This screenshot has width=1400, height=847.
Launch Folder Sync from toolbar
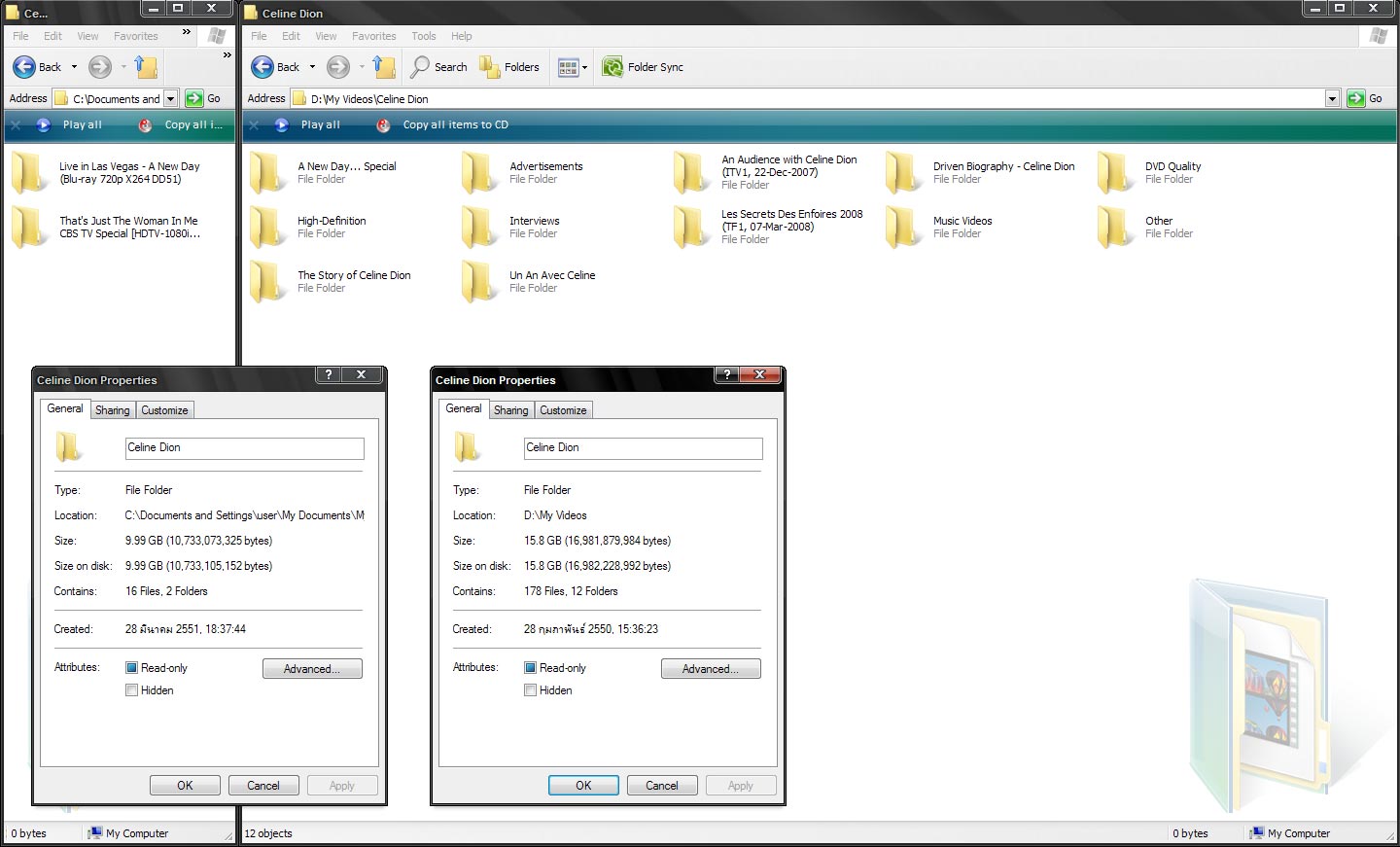(643, 67)
